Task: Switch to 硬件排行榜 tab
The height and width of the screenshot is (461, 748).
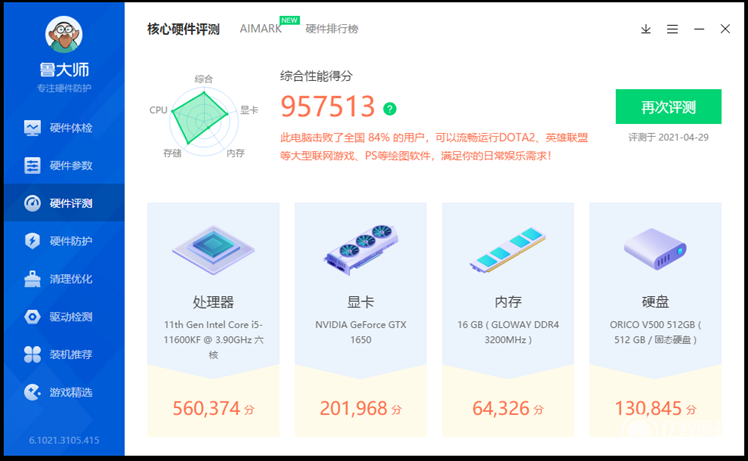Action: [332, 29]
